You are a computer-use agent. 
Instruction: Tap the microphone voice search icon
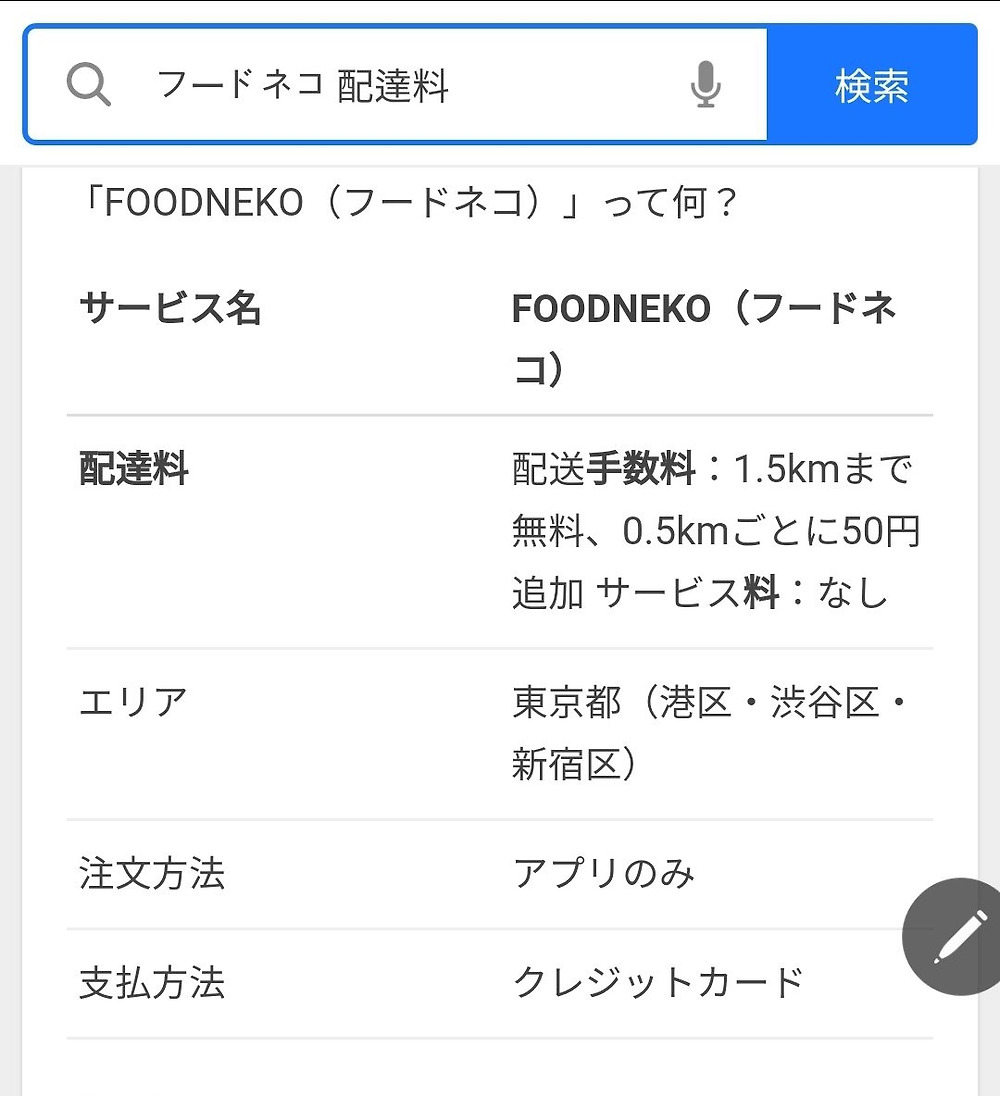705,85
